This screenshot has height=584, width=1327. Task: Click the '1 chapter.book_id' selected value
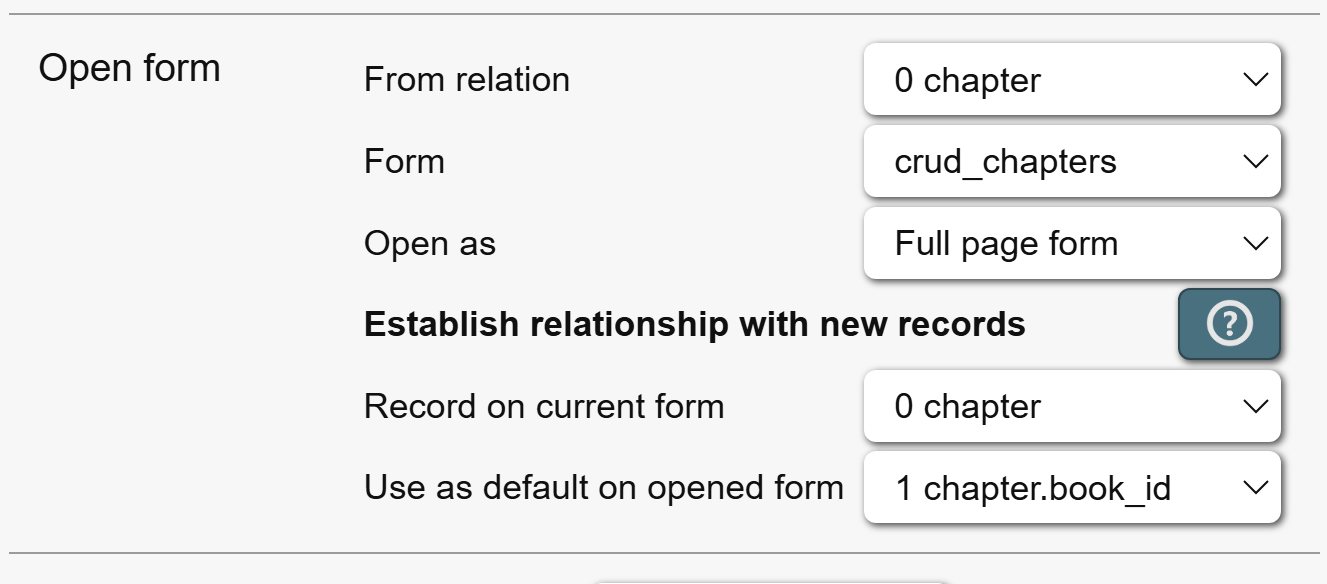click(x=1033, y=488)
